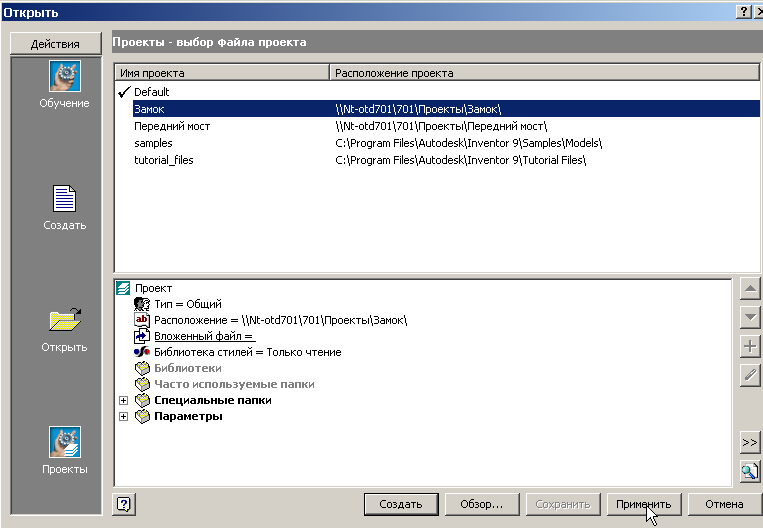Viewport: 763px width, 528px height.
Task: Click the Обзор... button
Action: (482, 504)
